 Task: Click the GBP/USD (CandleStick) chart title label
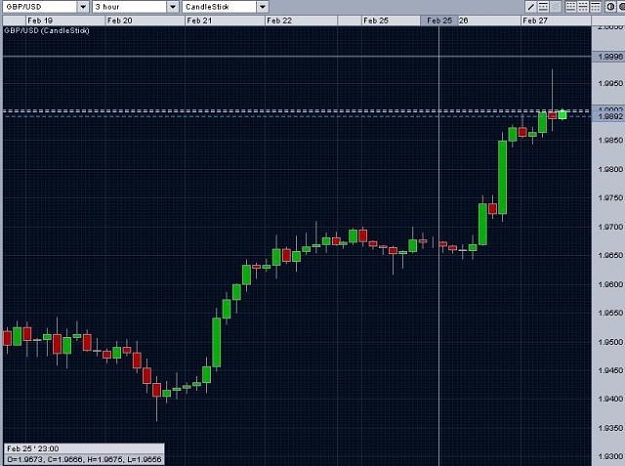pos(47,31)
